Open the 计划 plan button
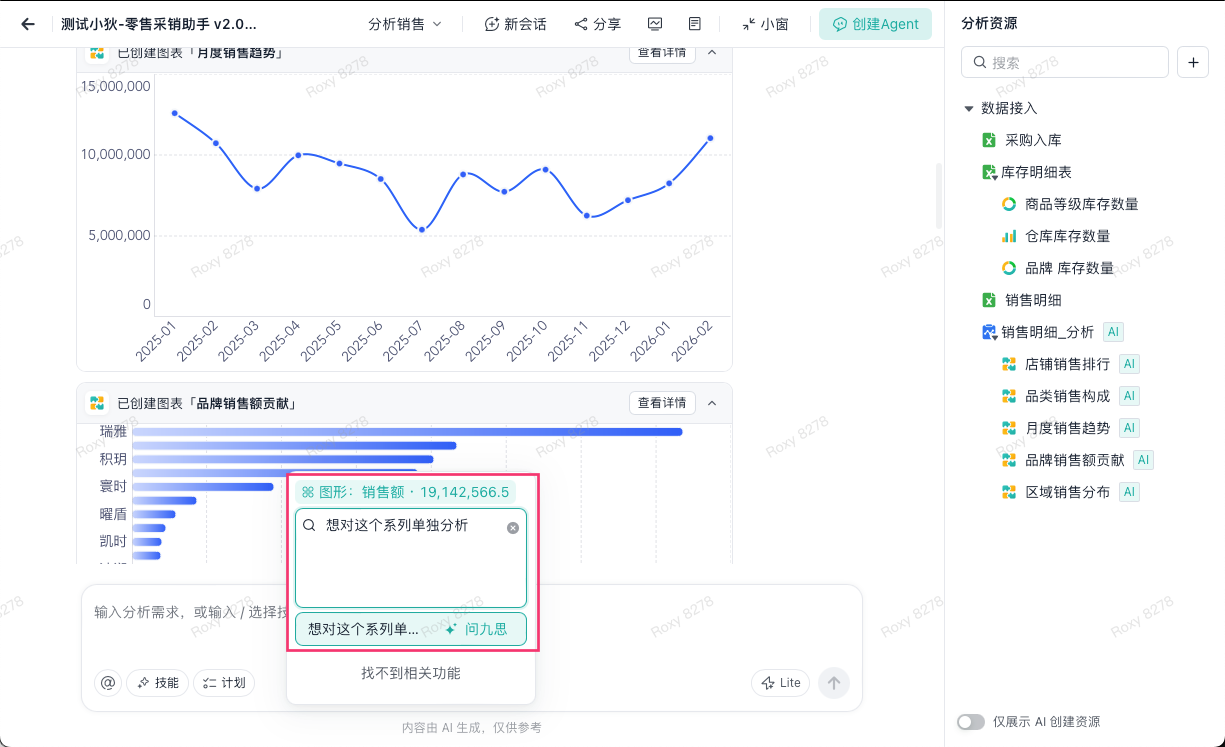 pos(224,683)
